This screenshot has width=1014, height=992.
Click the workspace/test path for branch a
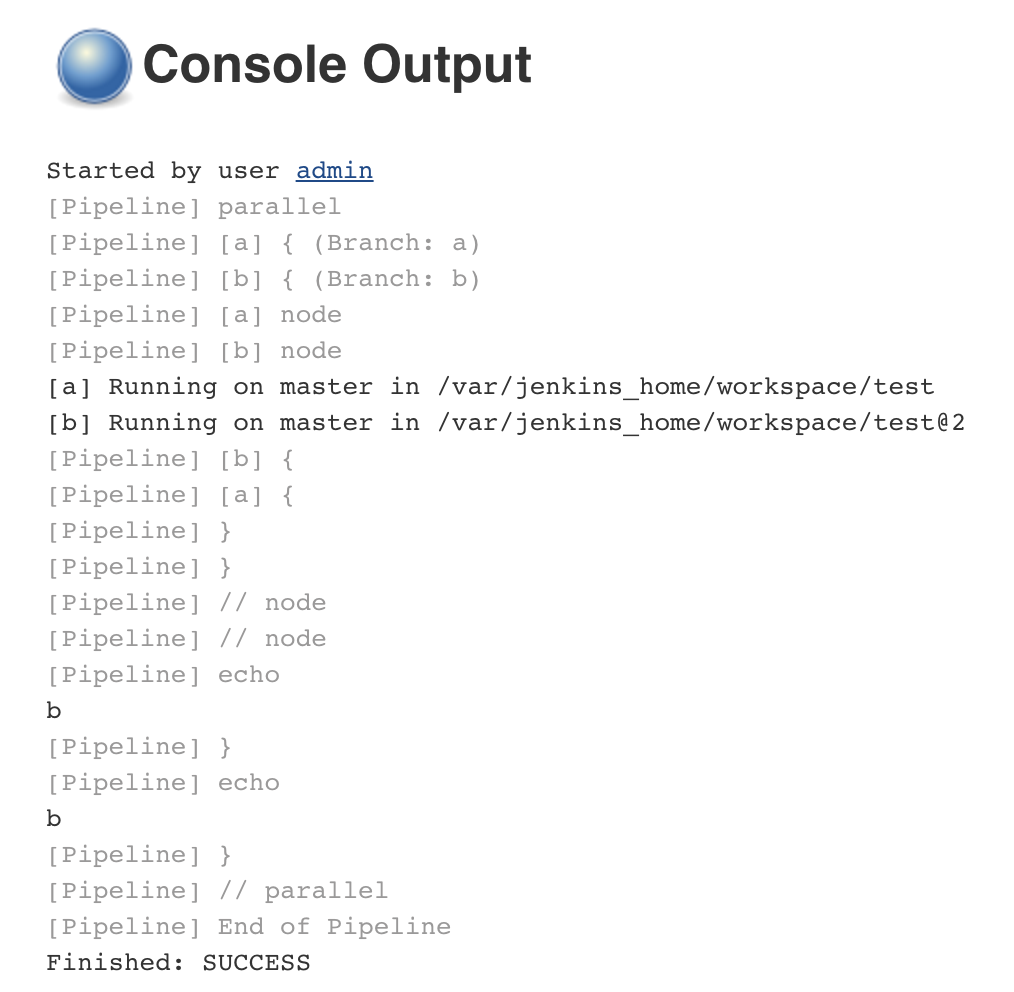pyautogui.click(x=687, y=387)
